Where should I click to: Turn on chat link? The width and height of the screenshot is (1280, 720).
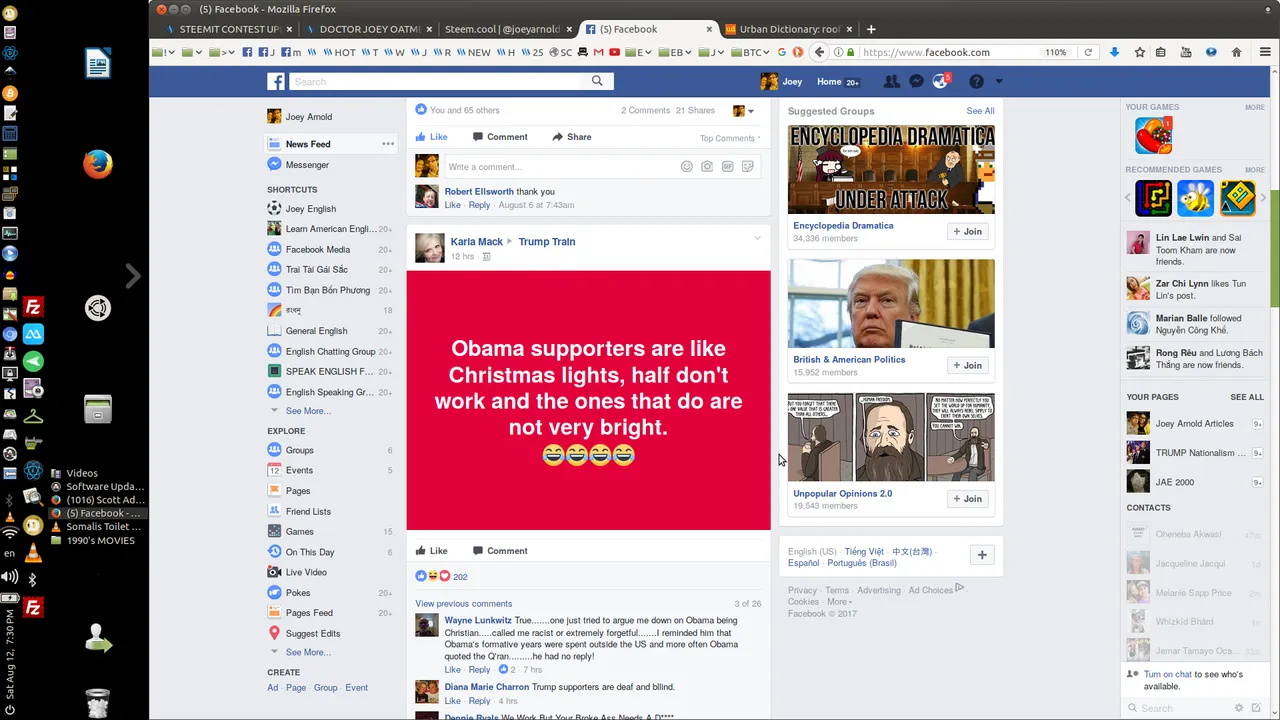1166,675
